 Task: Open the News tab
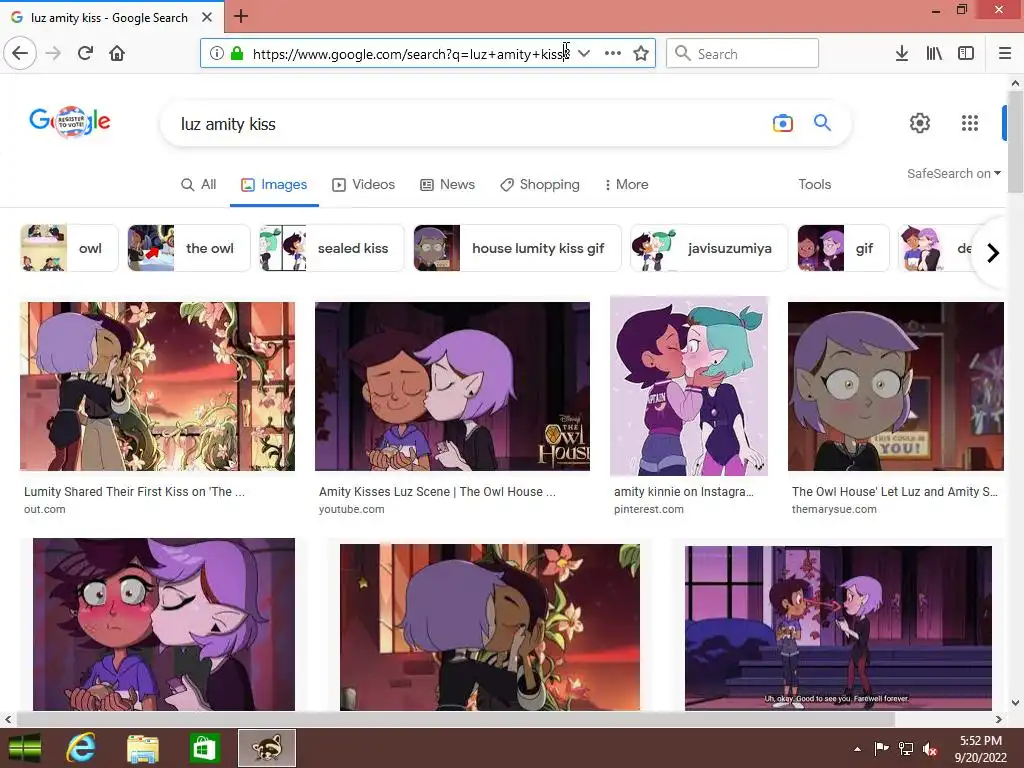(447, 185)
